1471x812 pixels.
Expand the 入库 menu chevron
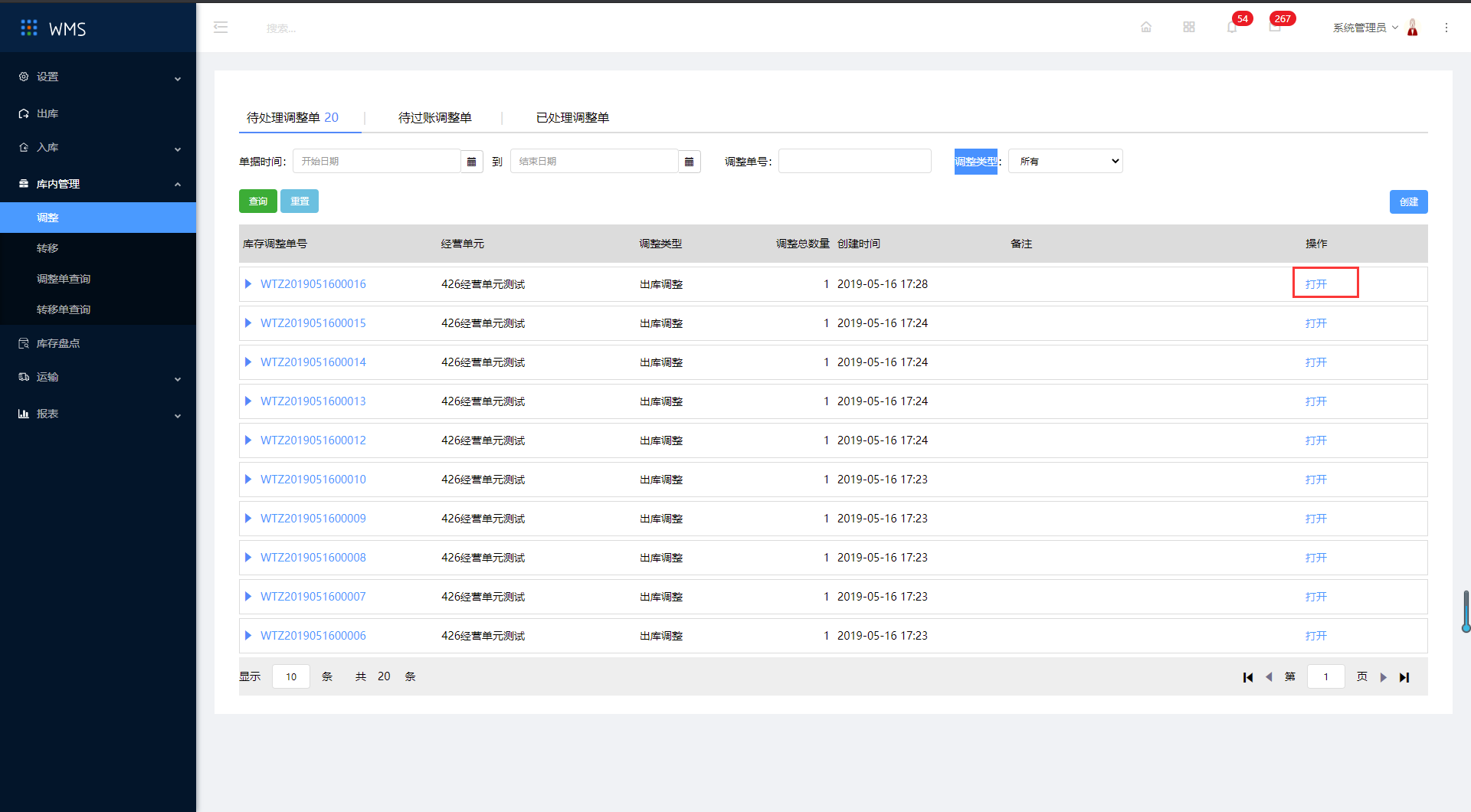point(178,149)
